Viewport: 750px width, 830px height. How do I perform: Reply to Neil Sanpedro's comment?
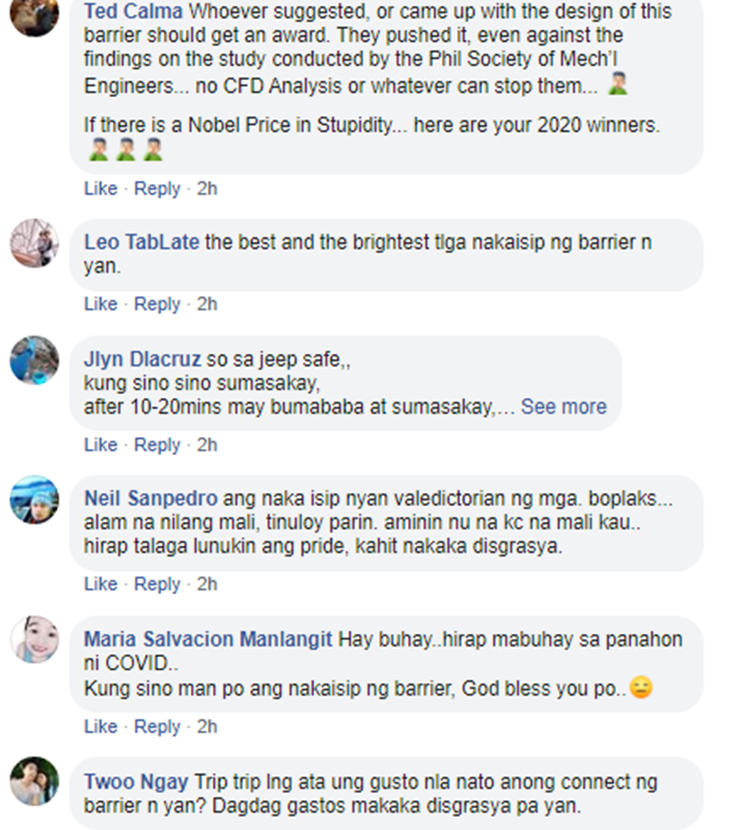coord(157,584)
